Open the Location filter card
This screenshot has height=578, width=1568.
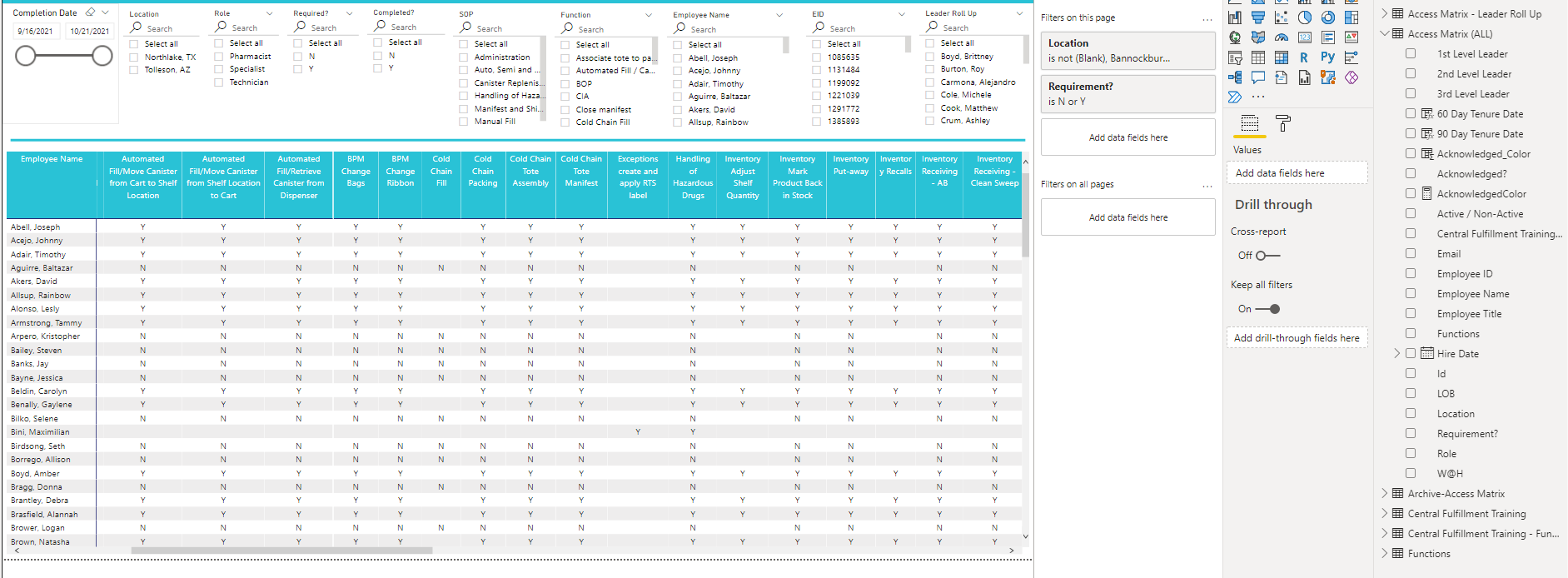point(1128,51)
